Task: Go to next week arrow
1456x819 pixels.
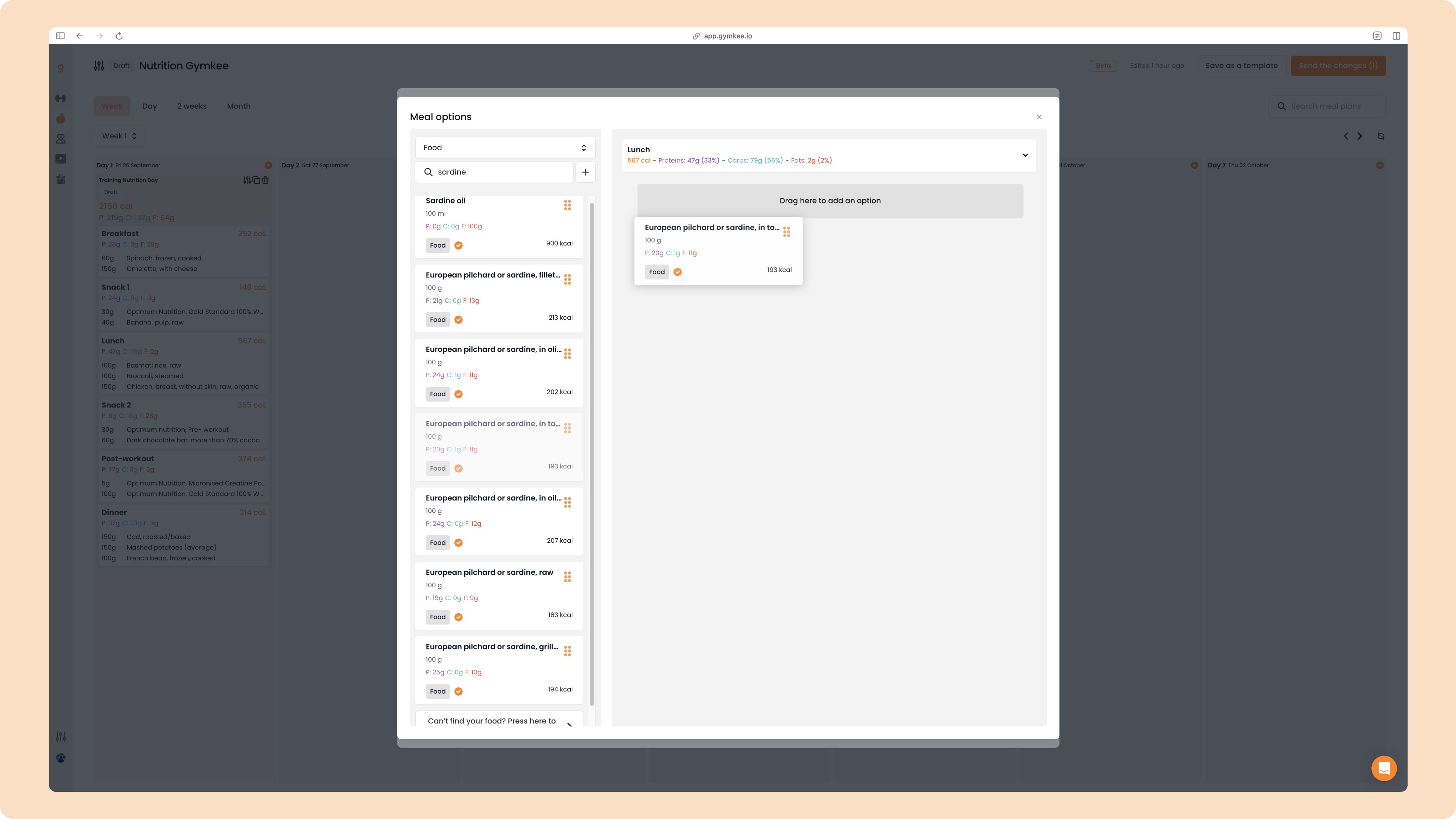Action: pos(1360,136)
